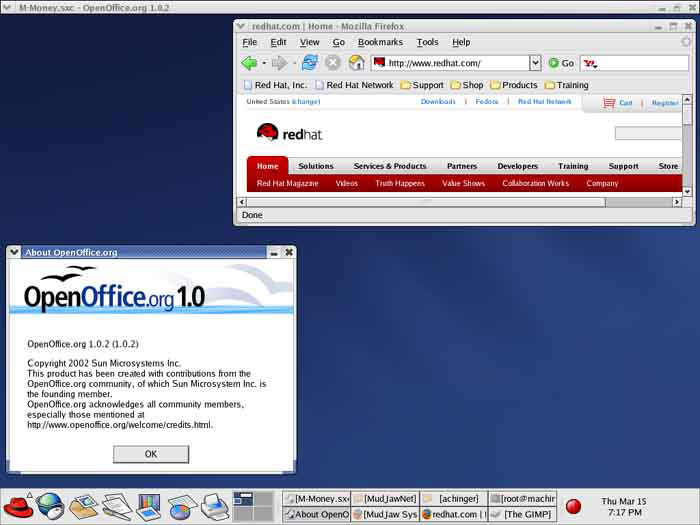Open the Red Hat, Inc. bookmark
700x525 pixels.
click(x=275, y=85)
